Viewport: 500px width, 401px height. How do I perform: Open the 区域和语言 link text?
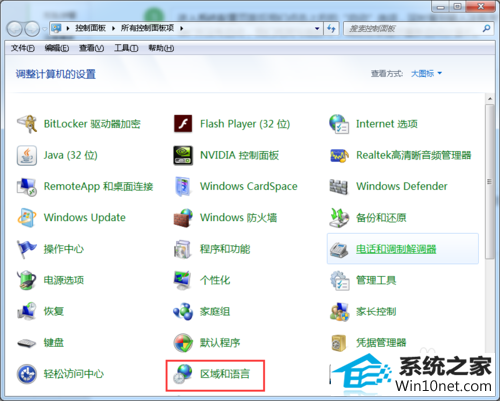point(225,374)
